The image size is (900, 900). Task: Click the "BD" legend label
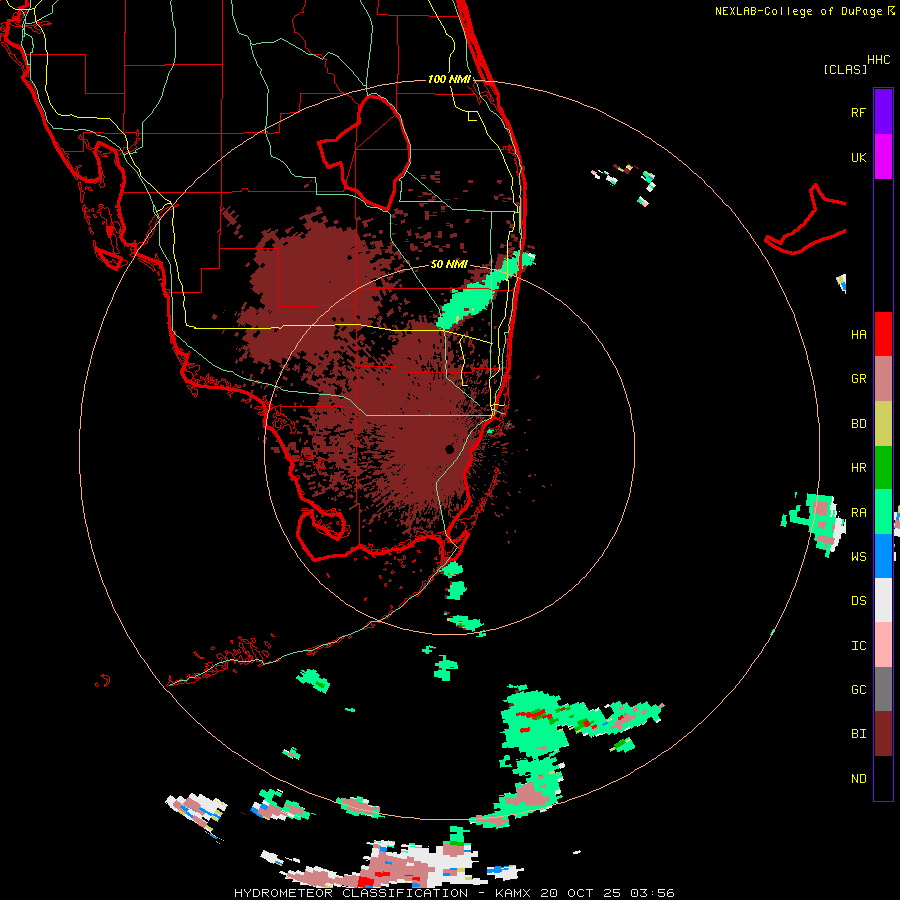click(858, 424)
